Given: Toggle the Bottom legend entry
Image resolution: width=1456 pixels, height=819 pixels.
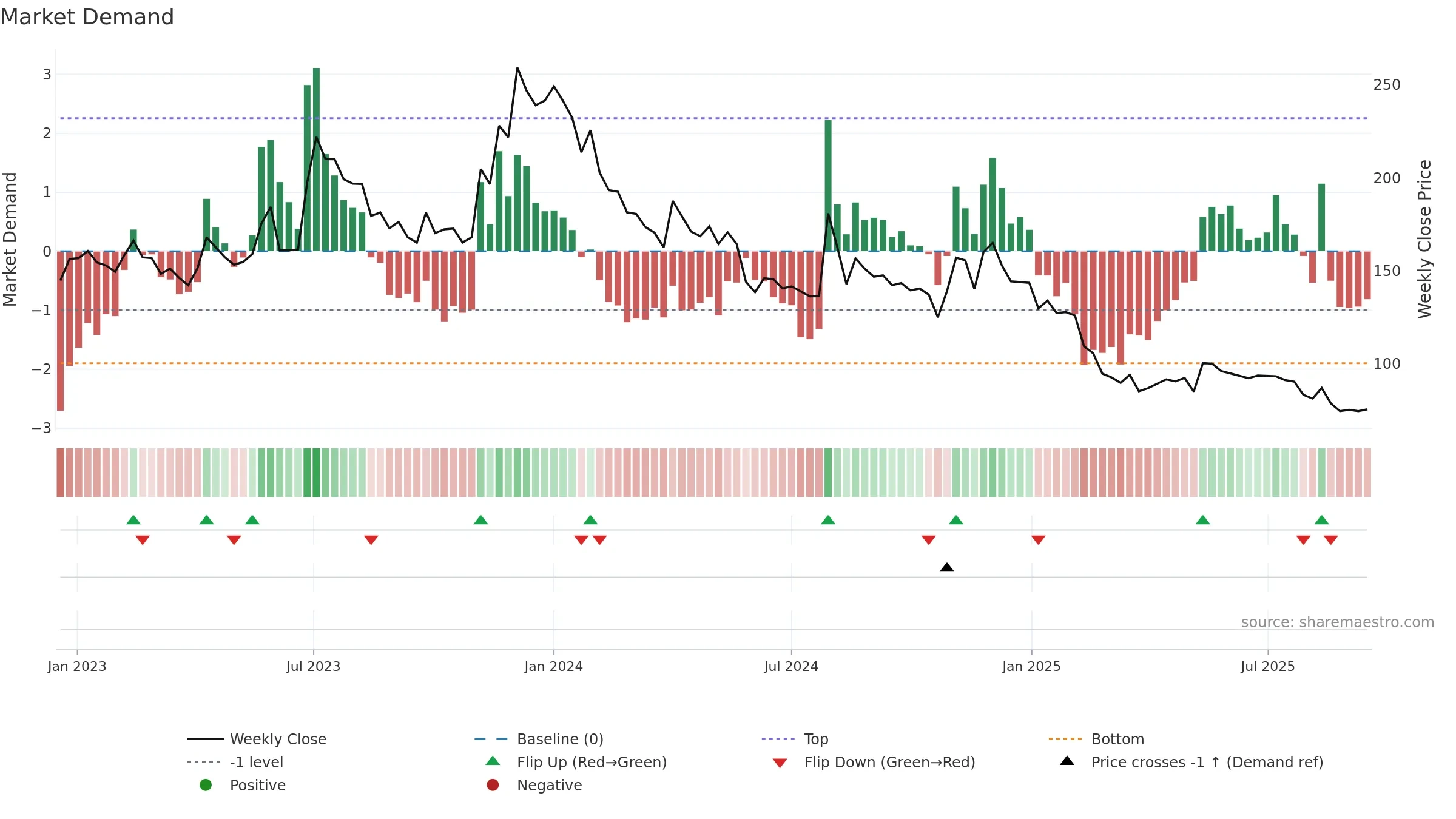Looking at the screenshot, I should tap(1096, 739).
